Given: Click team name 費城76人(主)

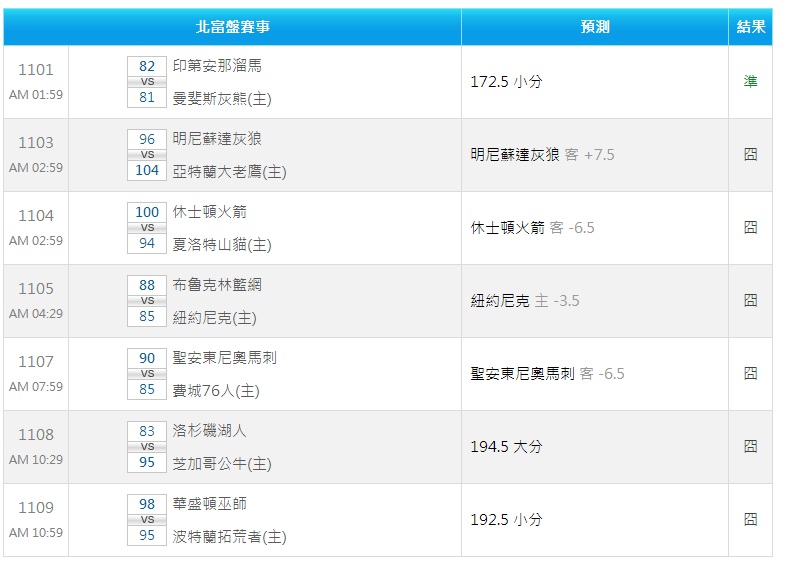Looking at the screenshot, I should 216,391.
